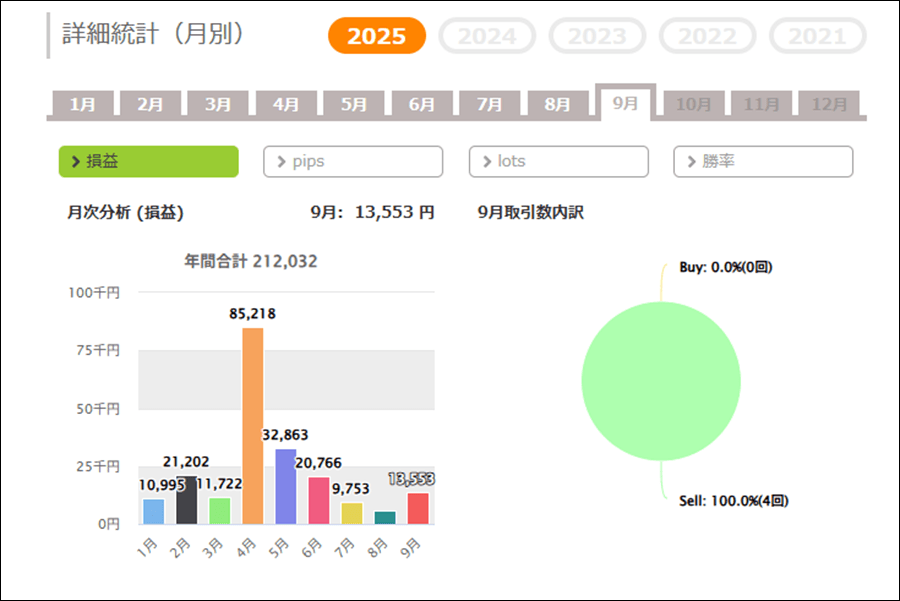Open the 12月 month tab

click(829, 104)
